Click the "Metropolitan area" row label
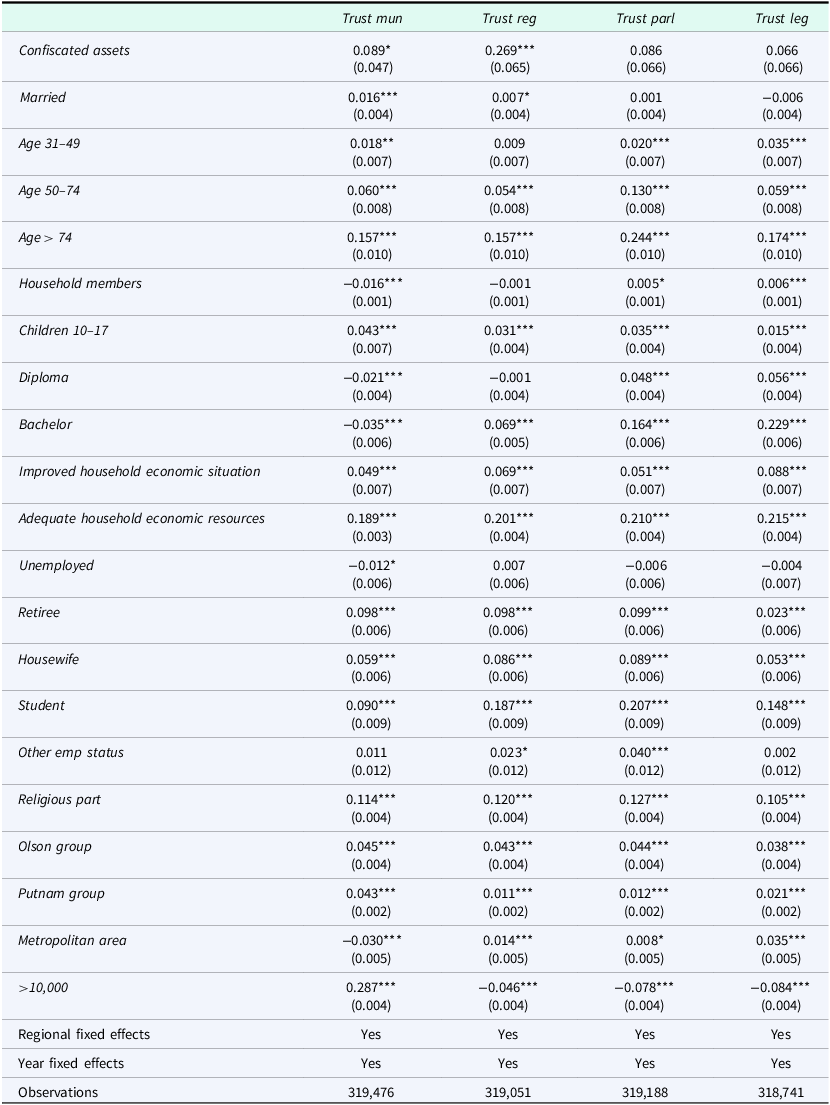 (73, 940)
